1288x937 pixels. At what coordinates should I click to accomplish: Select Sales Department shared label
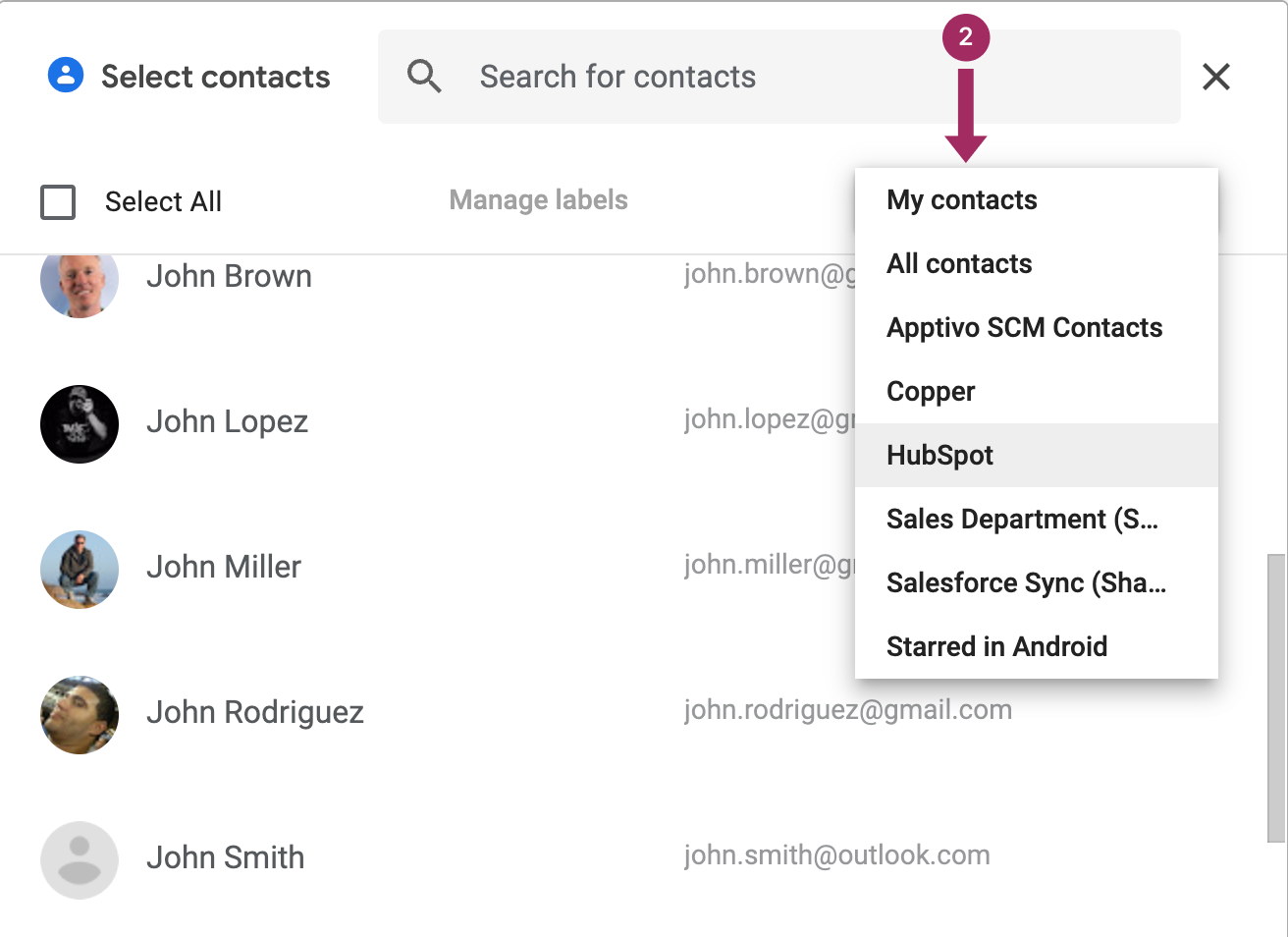click(1022, 520)
